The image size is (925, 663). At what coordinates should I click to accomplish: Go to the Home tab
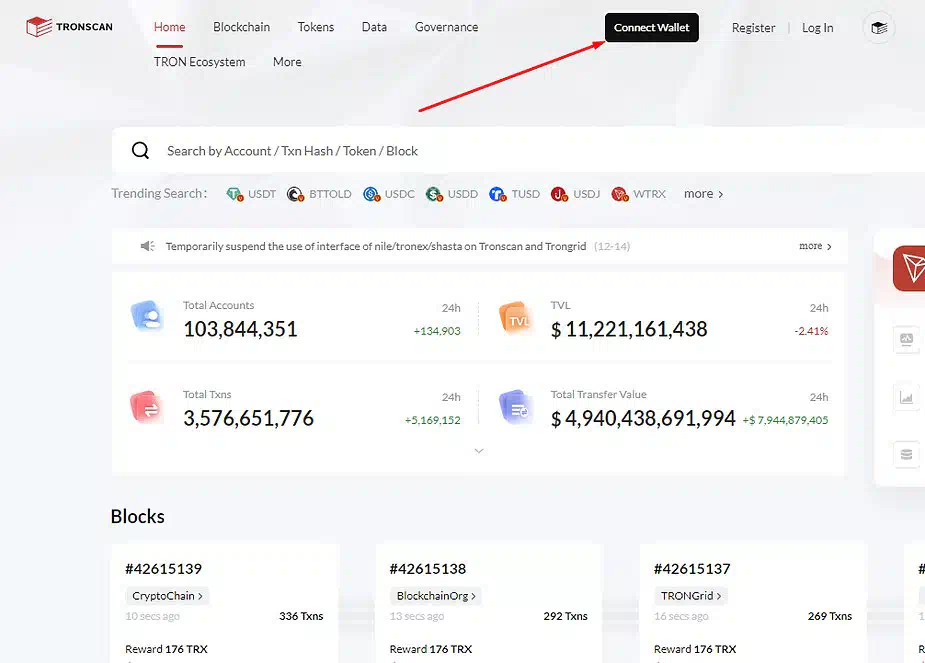click(169, 27)
